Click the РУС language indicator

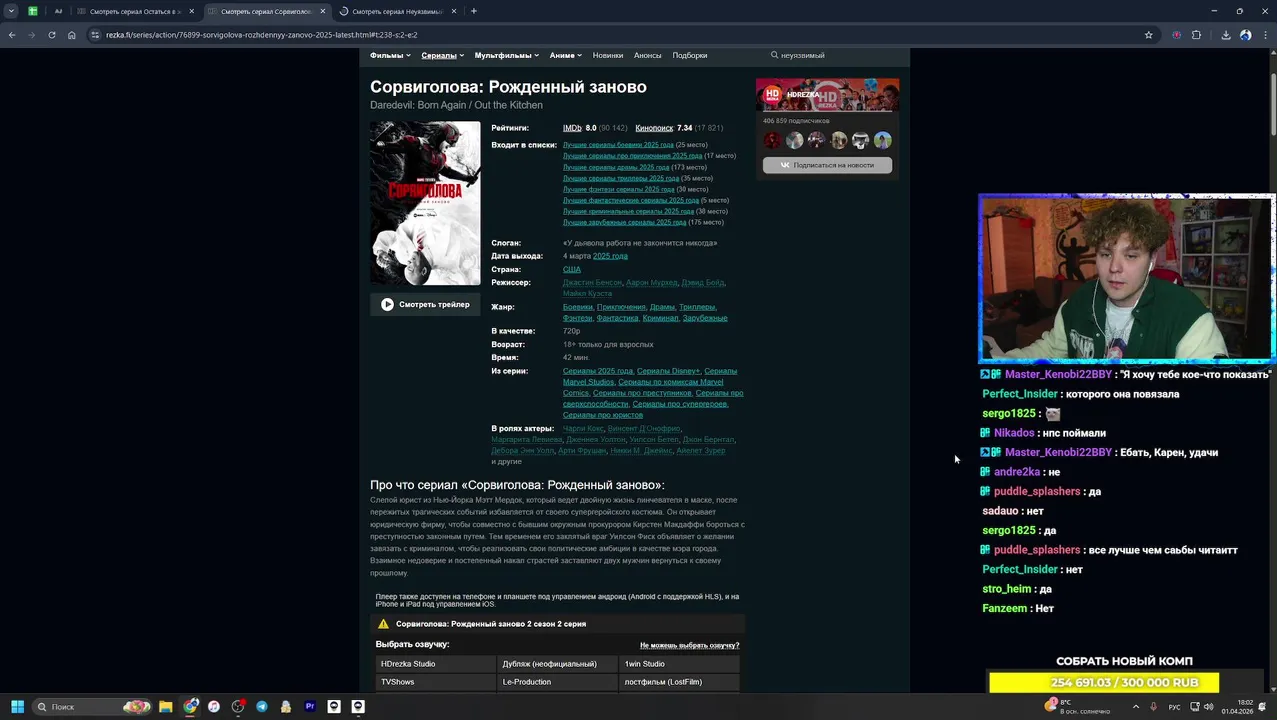click(1175, 706)
